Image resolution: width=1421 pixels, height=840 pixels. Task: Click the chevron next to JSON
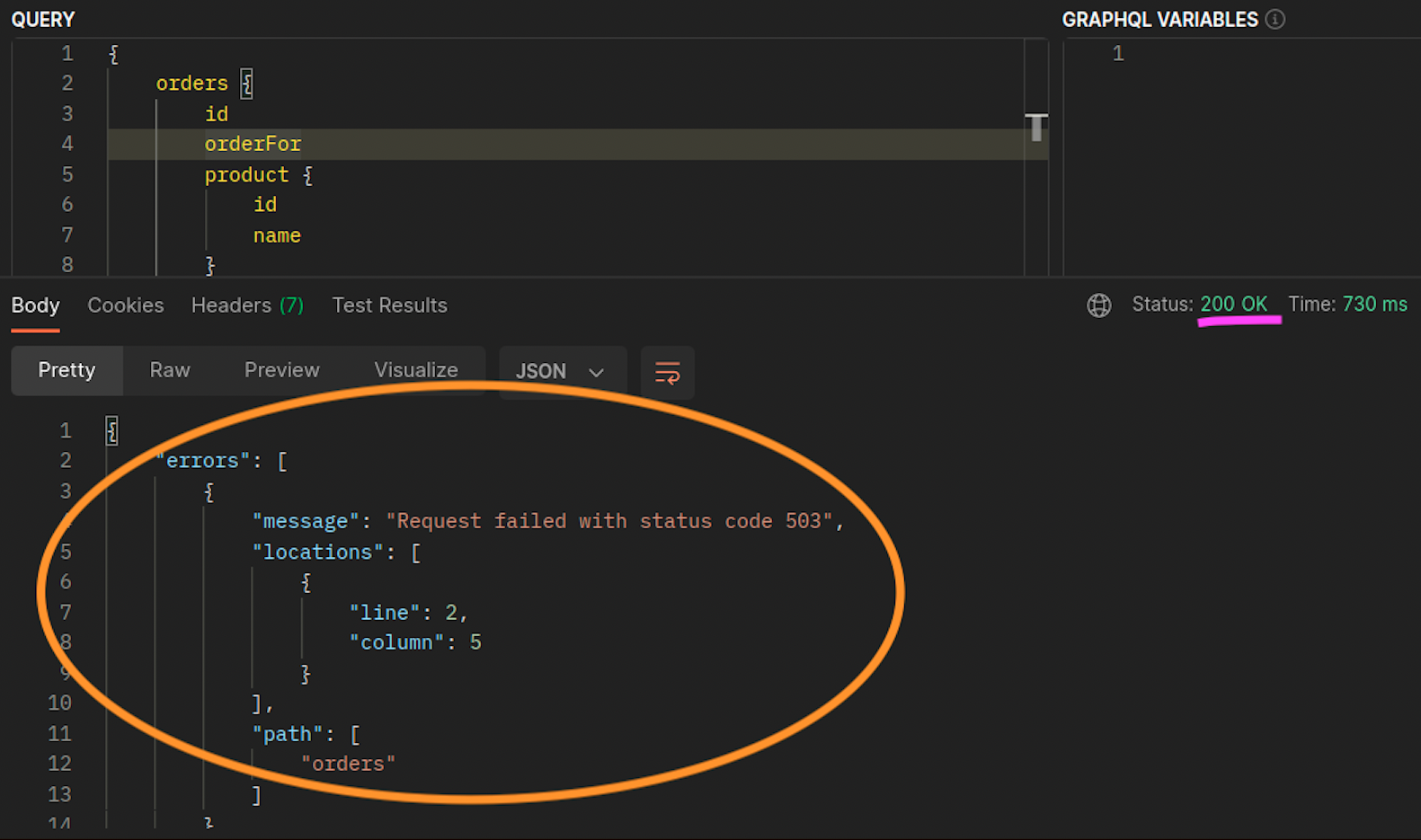click(x=596, y=372)
